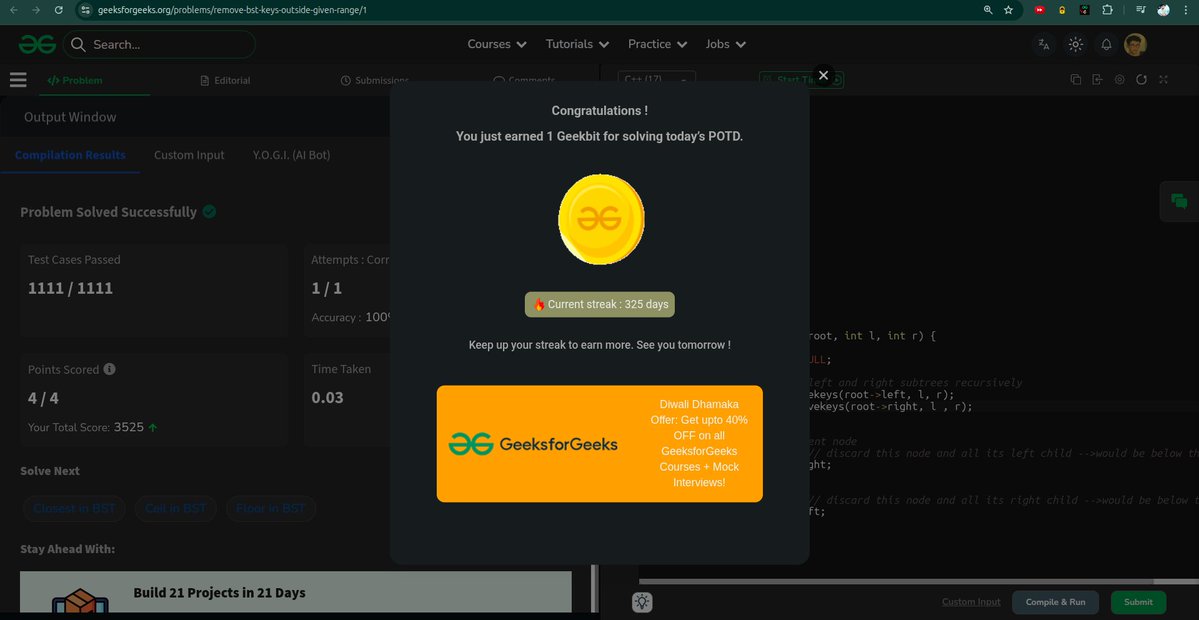
Task: Click the browser address bar URL
Action: pyautogui.click(x=232, y=10)
